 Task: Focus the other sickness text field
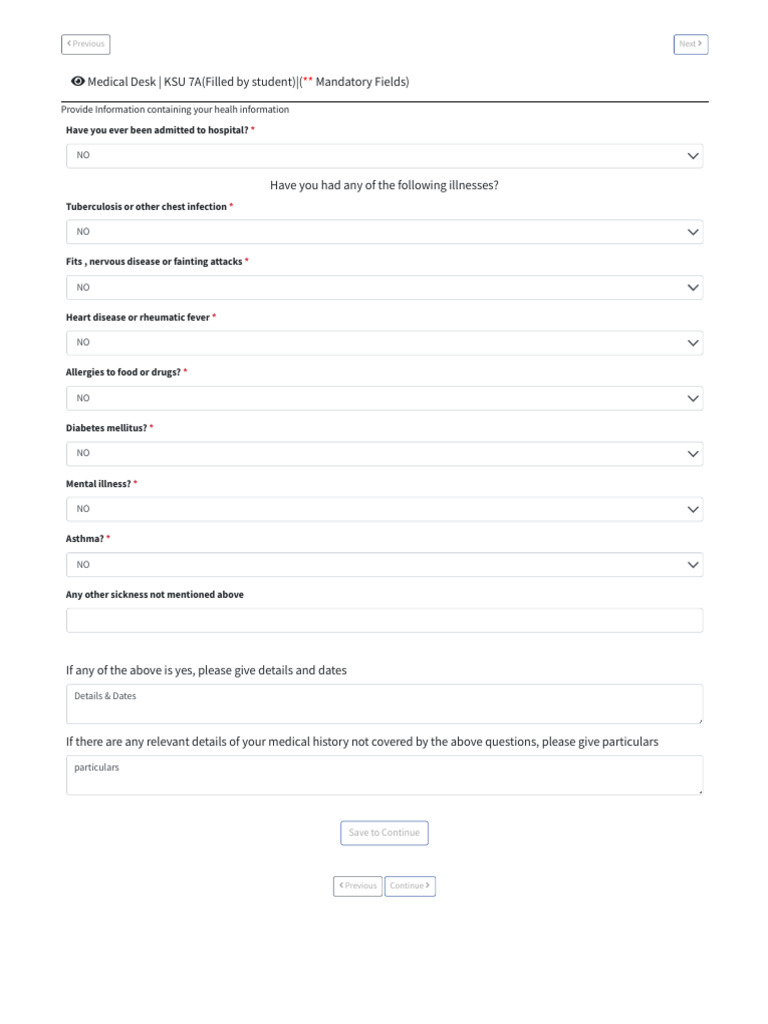[x=384, y=621]
